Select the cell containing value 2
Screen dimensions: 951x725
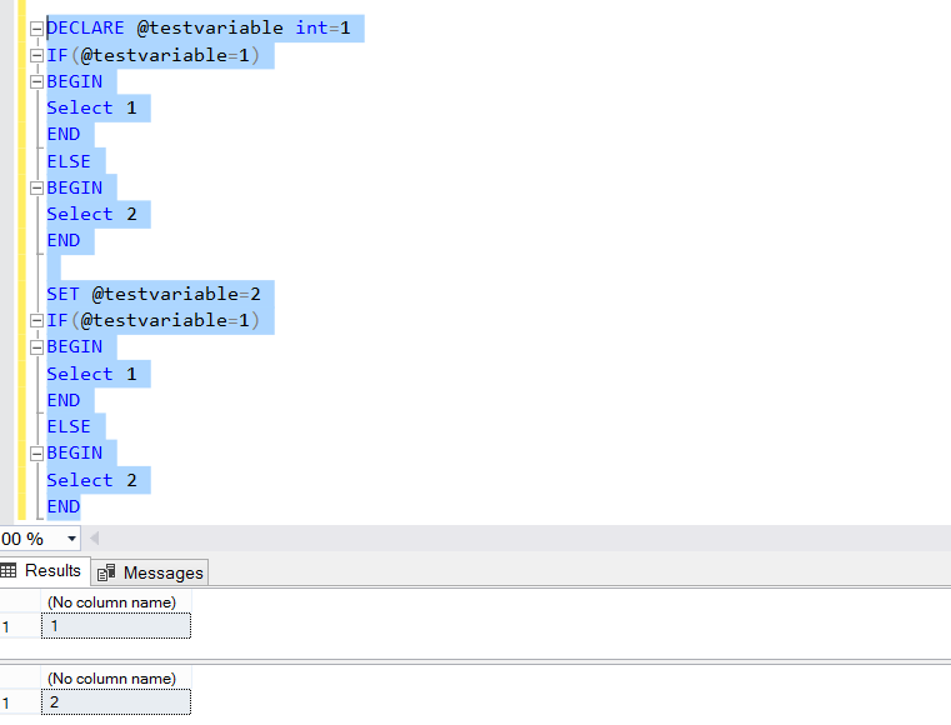click(116, 703)
